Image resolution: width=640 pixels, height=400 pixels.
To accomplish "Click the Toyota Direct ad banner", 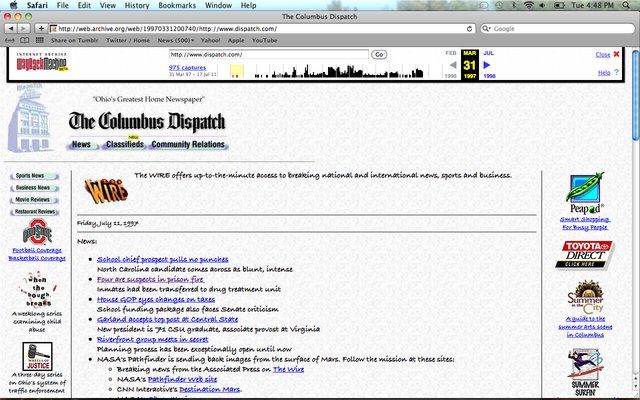I will pyautogui.click(x=585, y=255).
